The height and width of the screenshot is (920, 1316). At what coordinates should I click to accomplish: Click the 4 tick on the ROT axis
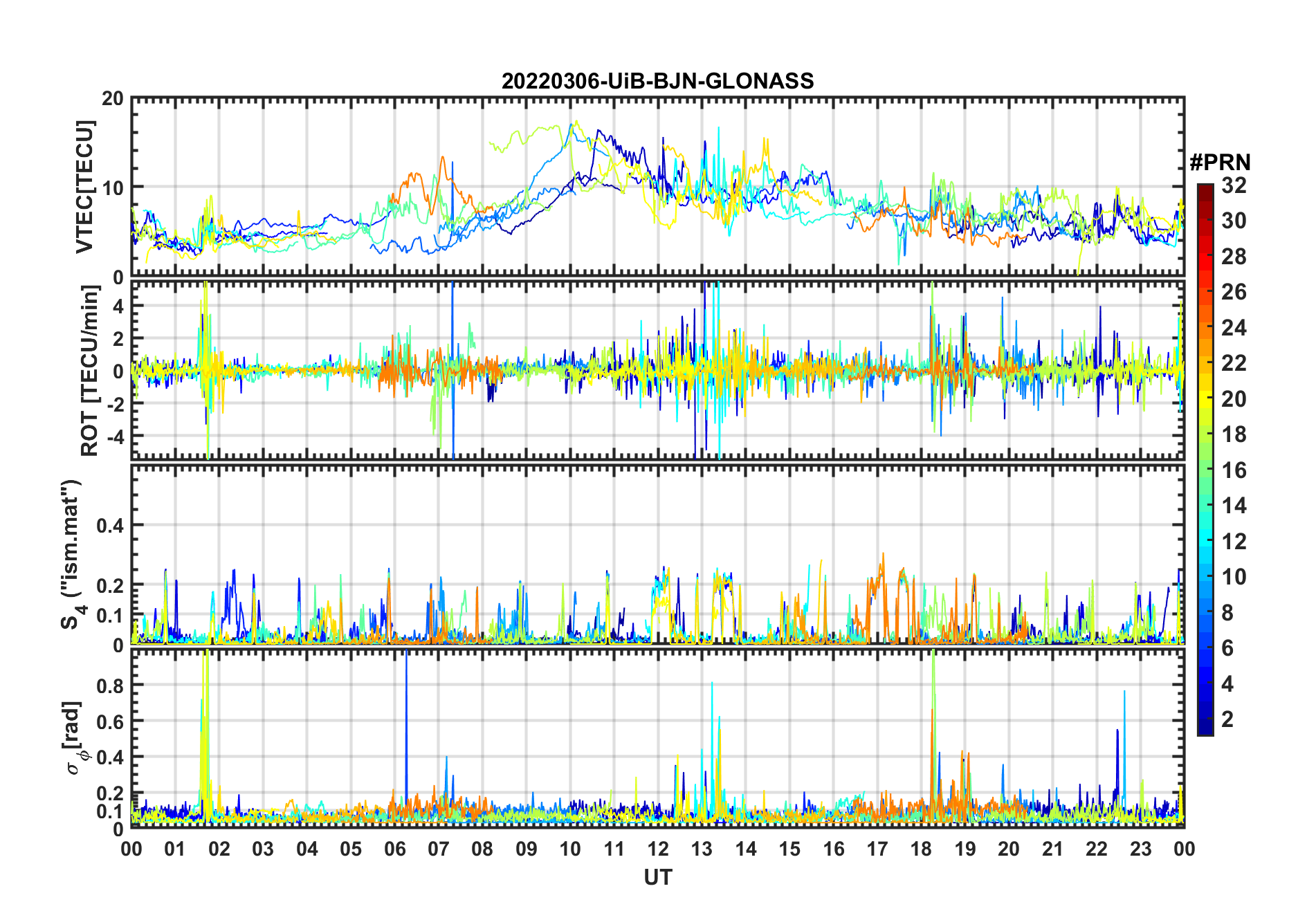click(x=118, y=306)
